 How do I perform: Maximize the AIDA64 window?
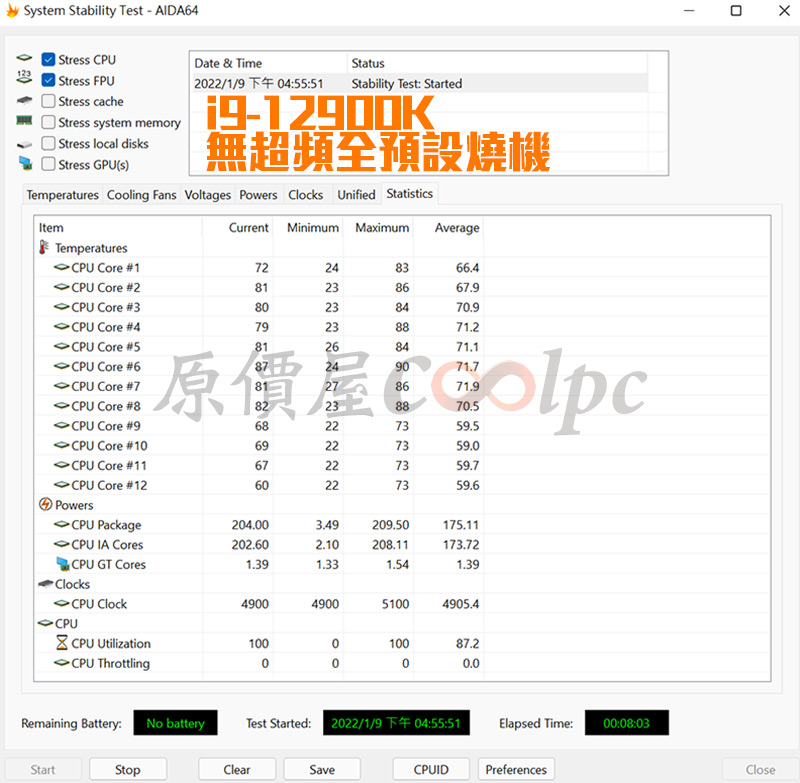736,11
